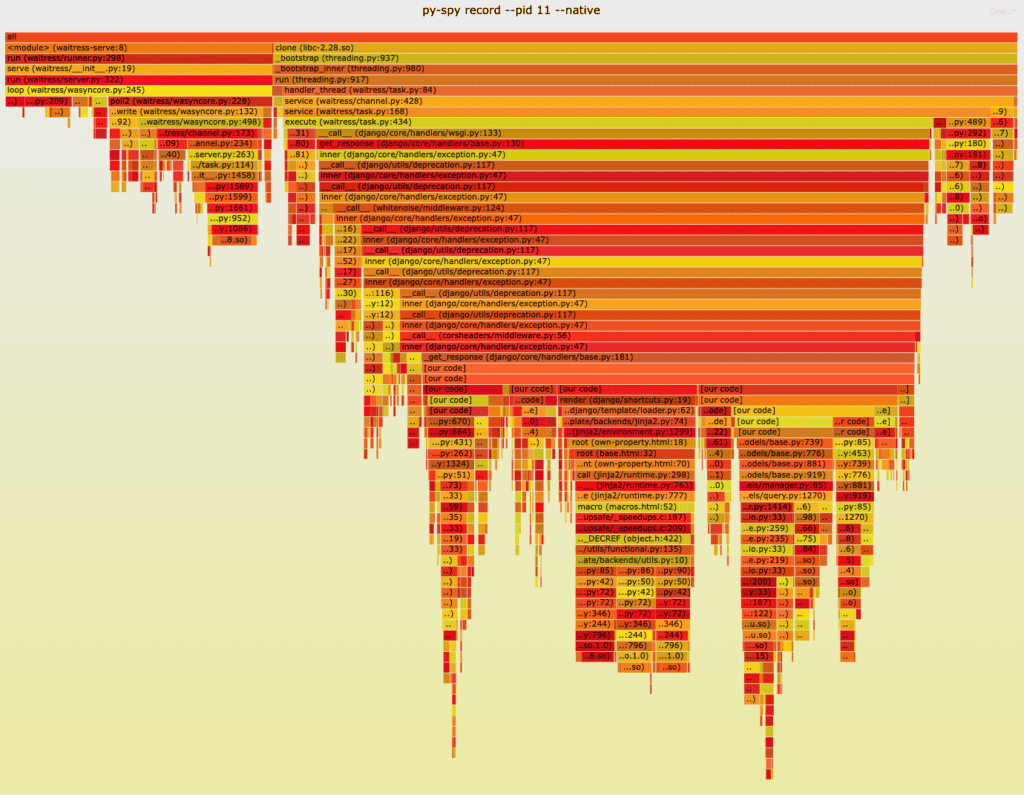Click the ..upsafe/_speedups.c:187) frame

click(x=635, y=517)
